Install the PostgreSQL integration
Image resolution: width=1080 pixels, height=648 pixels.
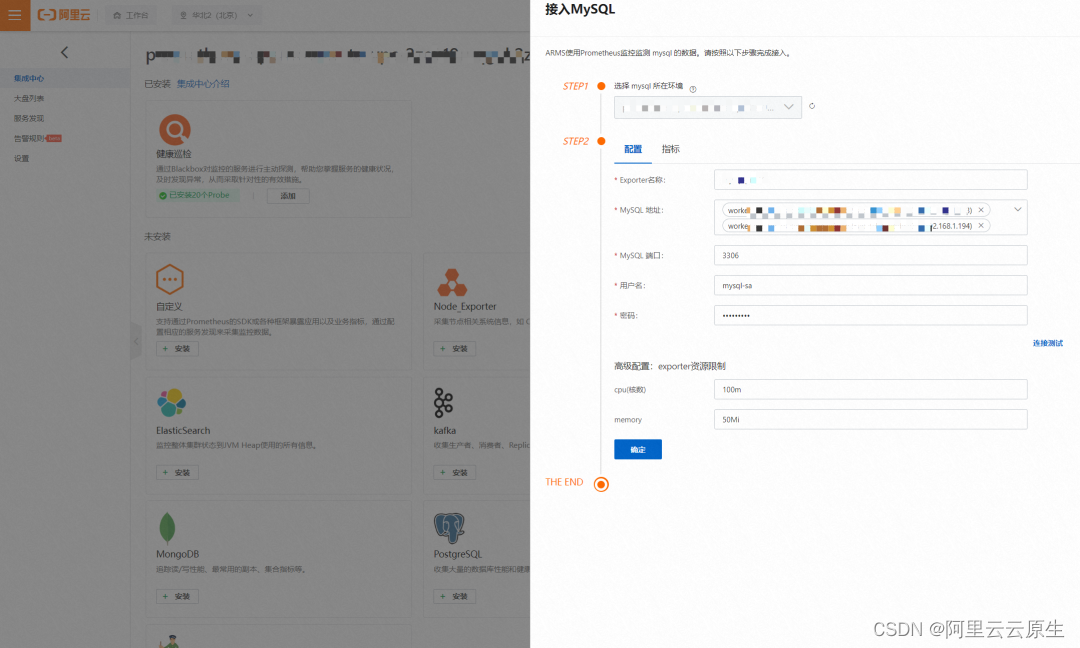tap(455, 596)
